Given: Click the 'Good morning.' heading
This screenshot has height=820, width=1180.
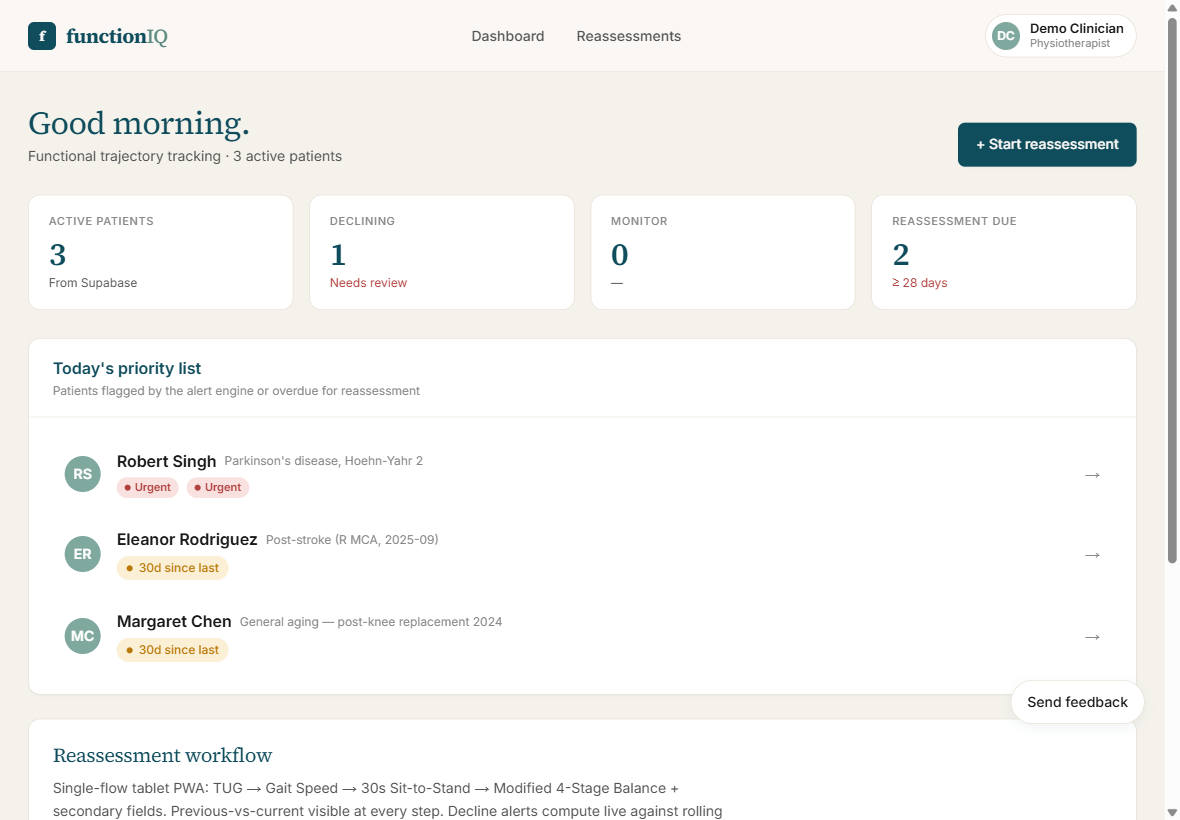Looking at the screenshot, I should click(138, 123).
